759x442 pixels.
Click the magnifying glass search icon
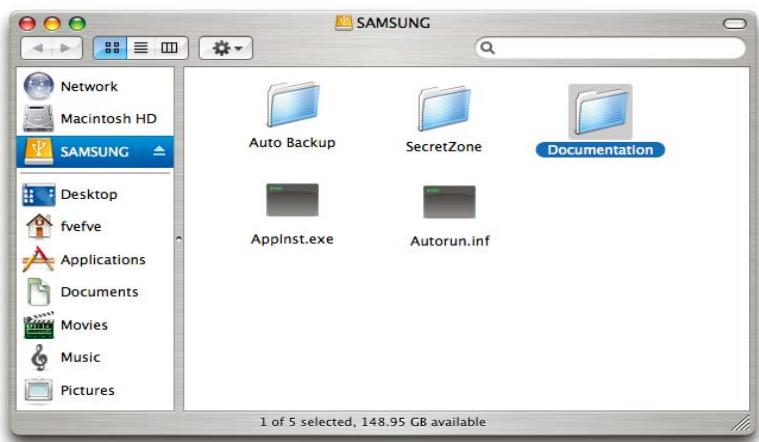(x=487, y=47)
